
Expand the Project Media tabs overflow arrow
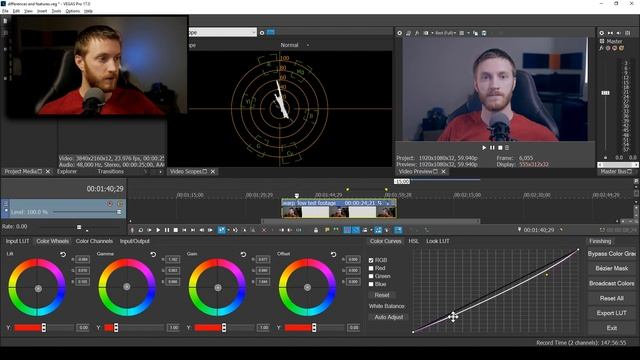(x=160, y=172)
